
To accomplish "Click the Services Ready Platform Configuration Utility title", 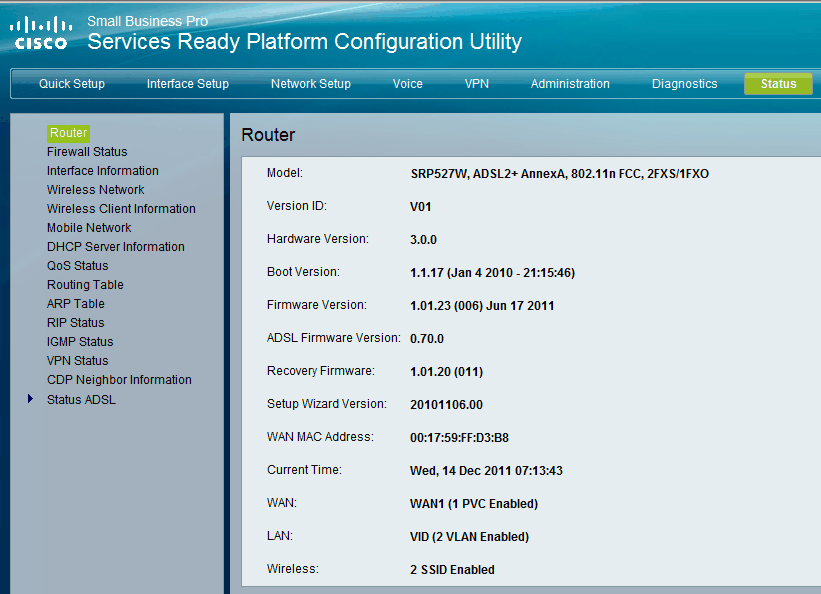I will pyautogui.click(x=304, y=42).
